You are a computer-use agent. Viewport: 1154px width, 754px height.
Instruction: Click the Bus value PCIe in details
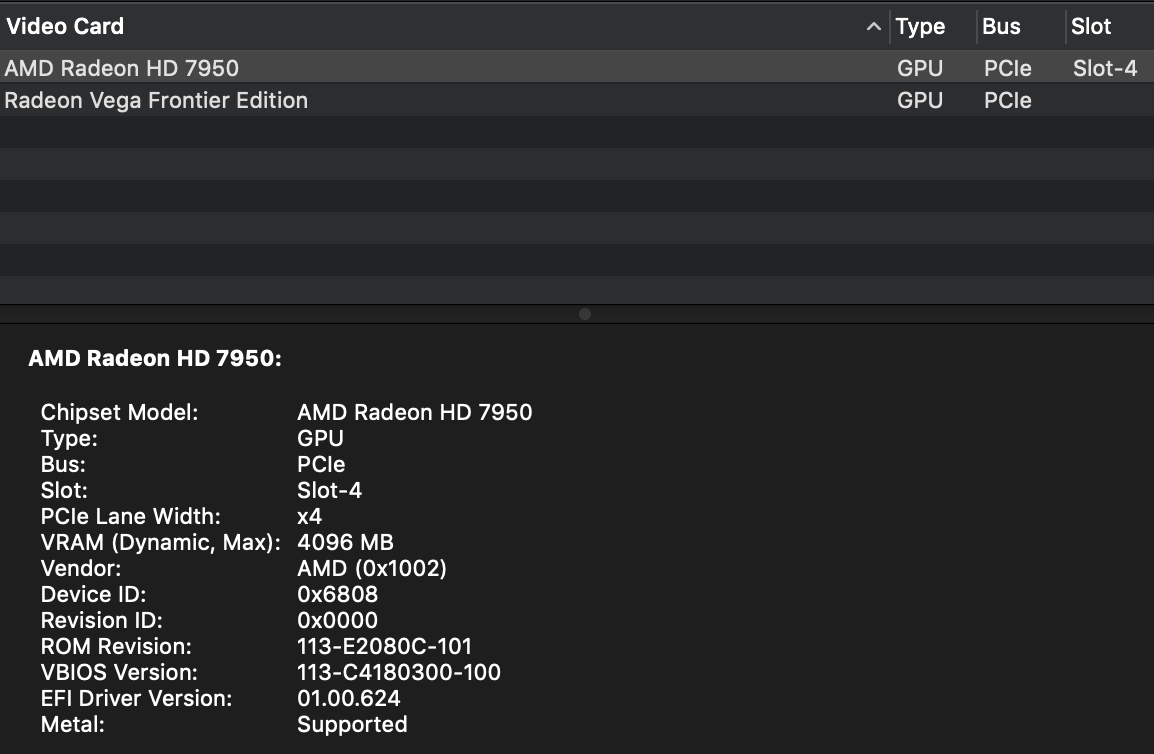[321, 465]
